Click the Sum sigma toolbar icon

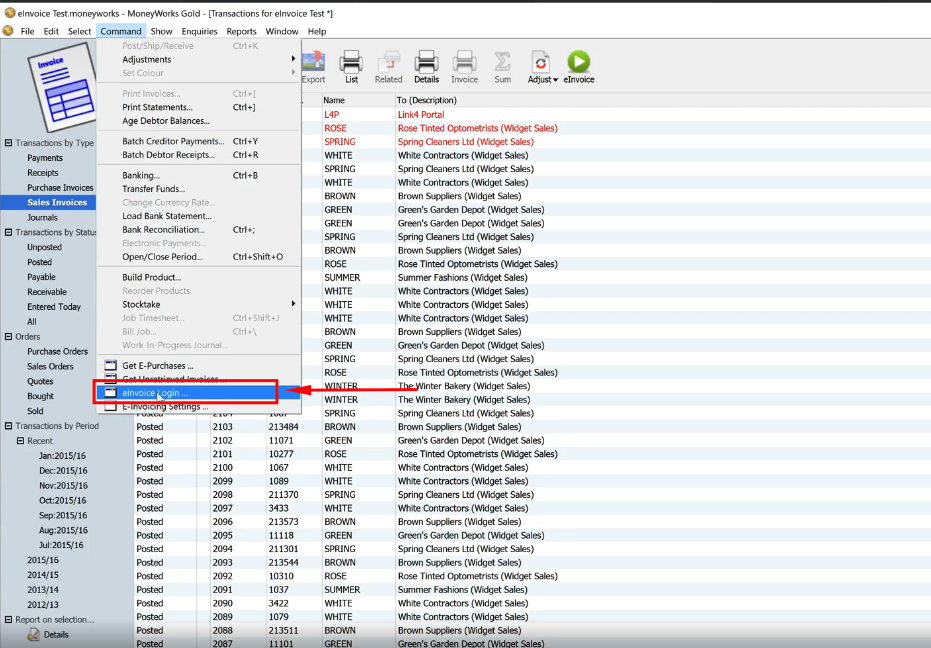502,62
